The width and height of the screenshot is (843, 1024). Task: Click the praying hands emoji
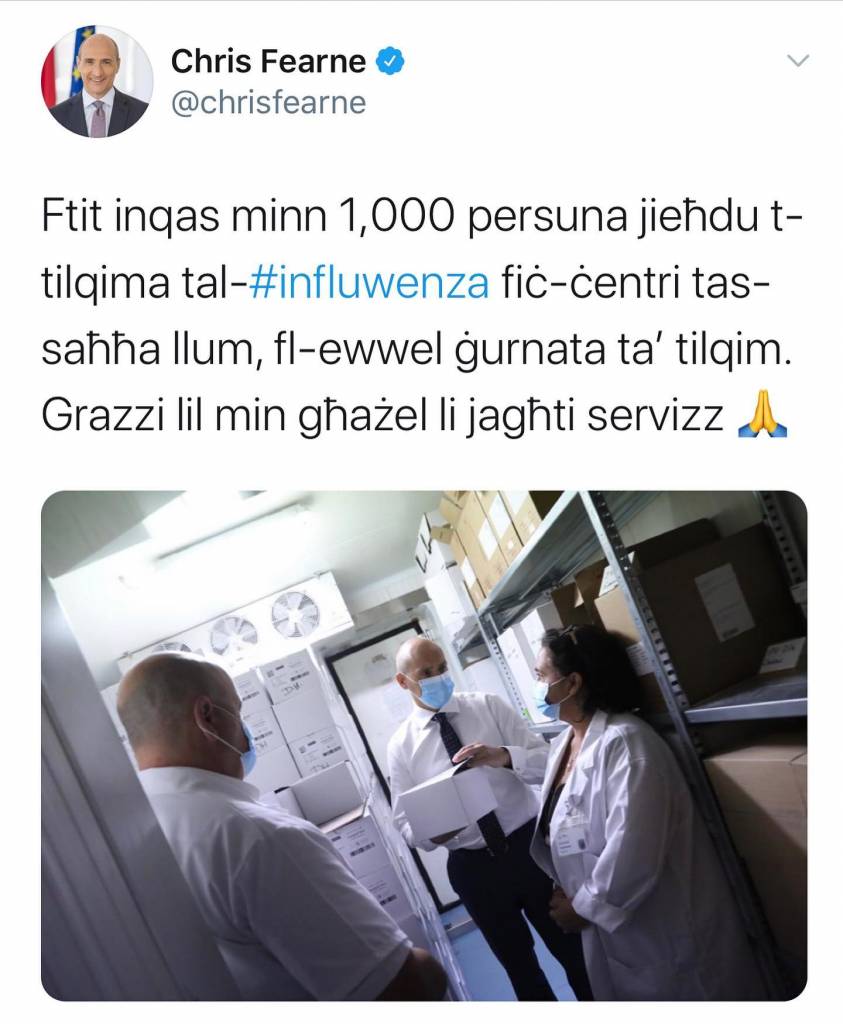coord(761,417)
